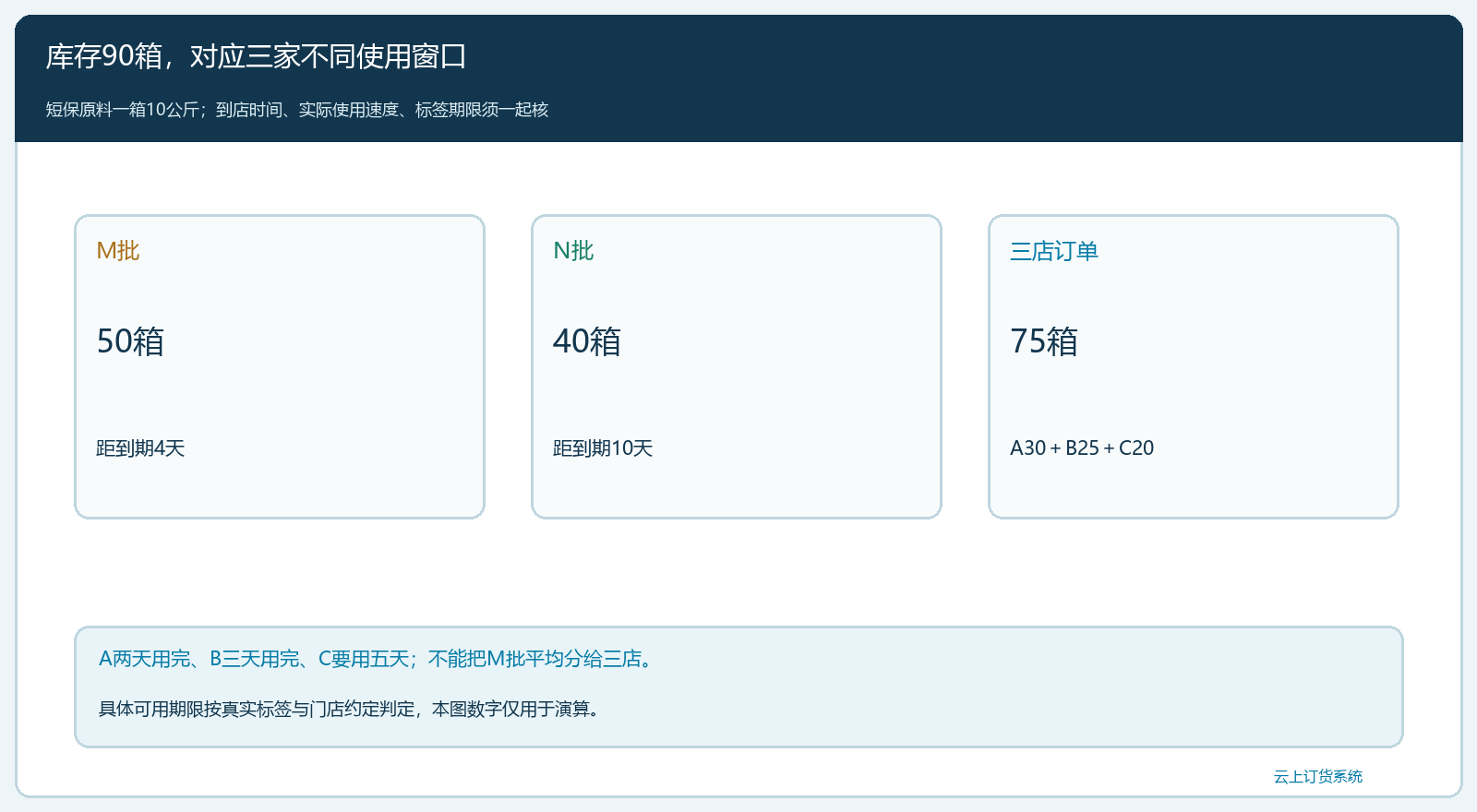Screen dimensions: 1477x812
Task: Click the A30 + B25 + C20 breakdown
Action: coord(1082,448)
